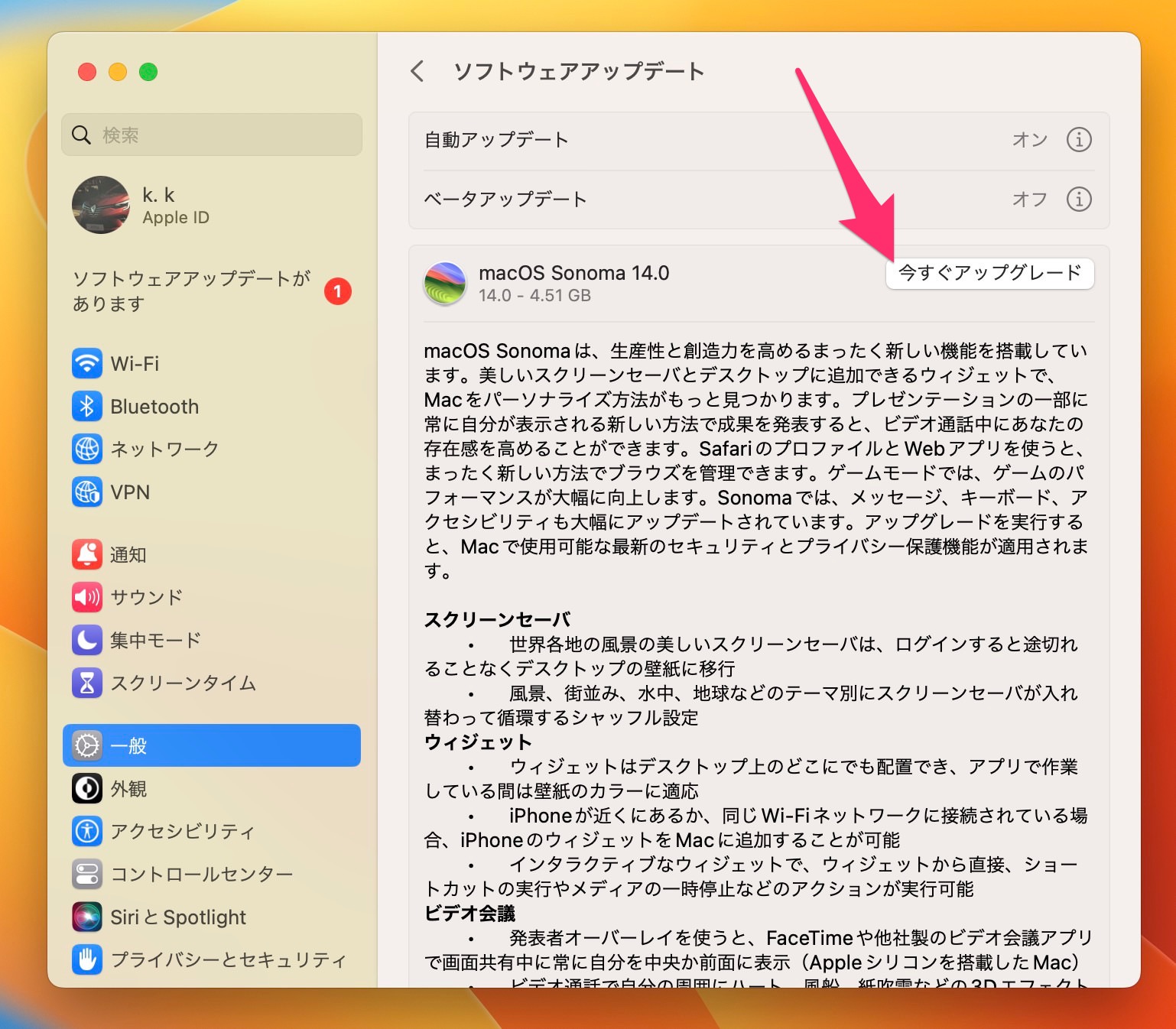Image resolution: width=1176 pixels, height=1029 pixels.
Task: Open プライバシーとセキュリティ settings pane
Action: pos(212,959)
